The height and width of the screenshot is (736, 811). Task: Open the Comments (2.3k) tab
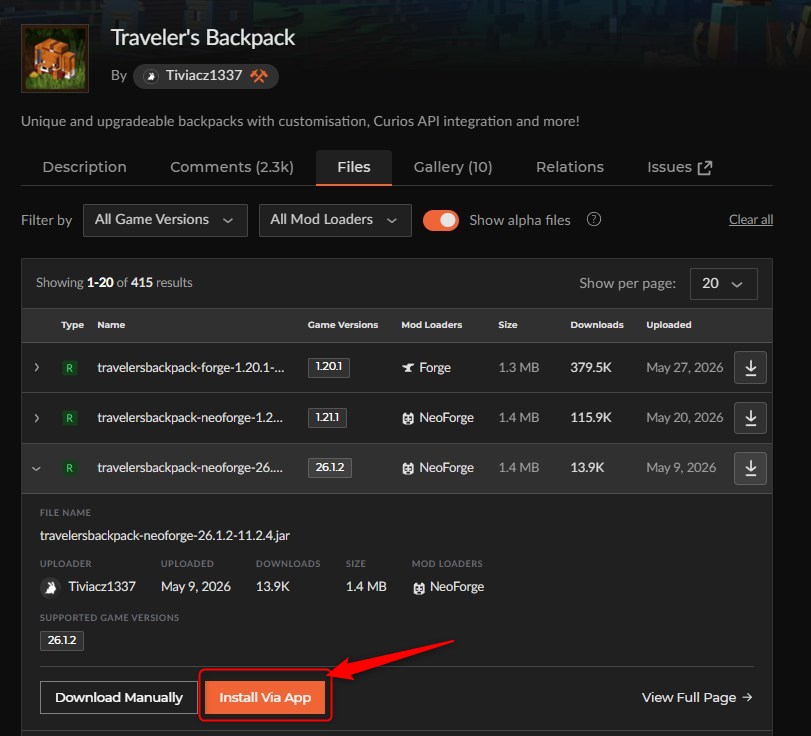(x=232, y=167)
